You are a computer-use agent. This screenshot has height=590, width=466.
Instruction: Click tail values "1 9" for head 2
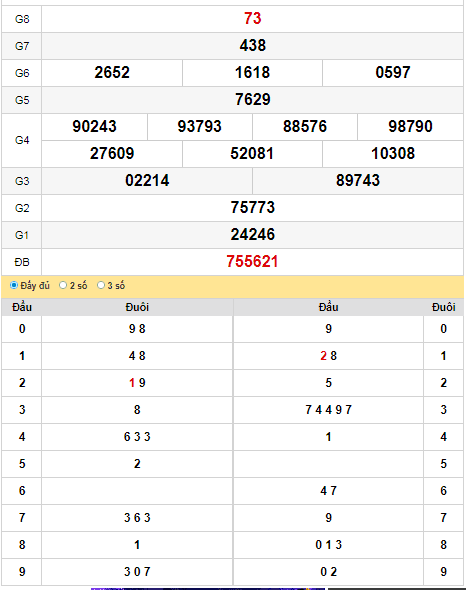pyautogui.click(x=137, y=383)
